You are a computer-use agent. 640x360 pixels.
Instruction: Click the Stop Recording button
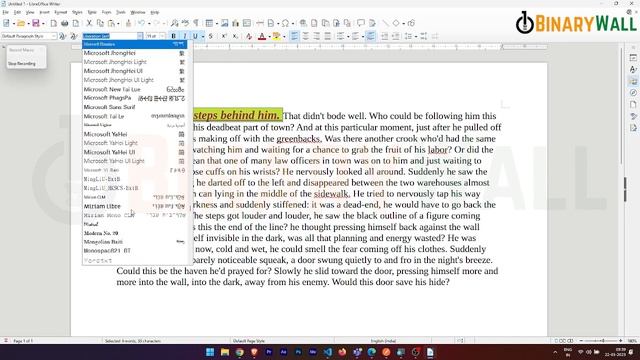tap(22, 64)
